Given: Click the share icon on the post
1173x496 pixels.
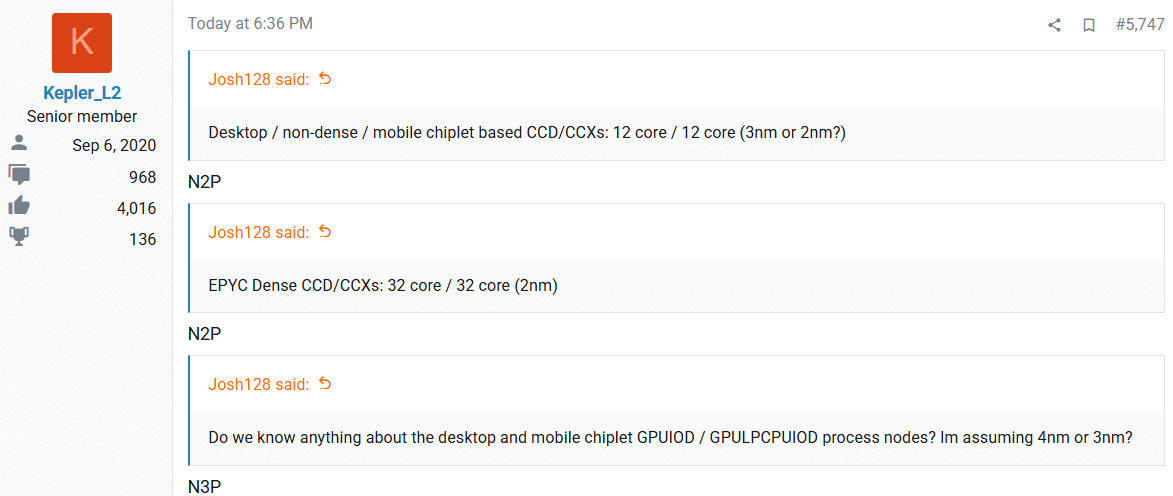Looking at the screenshot, I should click(x=1054, y=25).
